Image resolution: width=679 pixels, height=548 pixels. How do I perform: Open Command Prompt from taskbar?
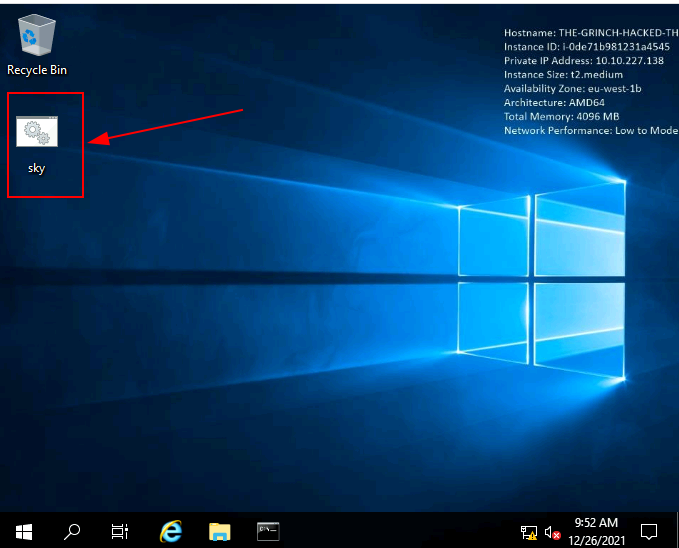(268, 532)
